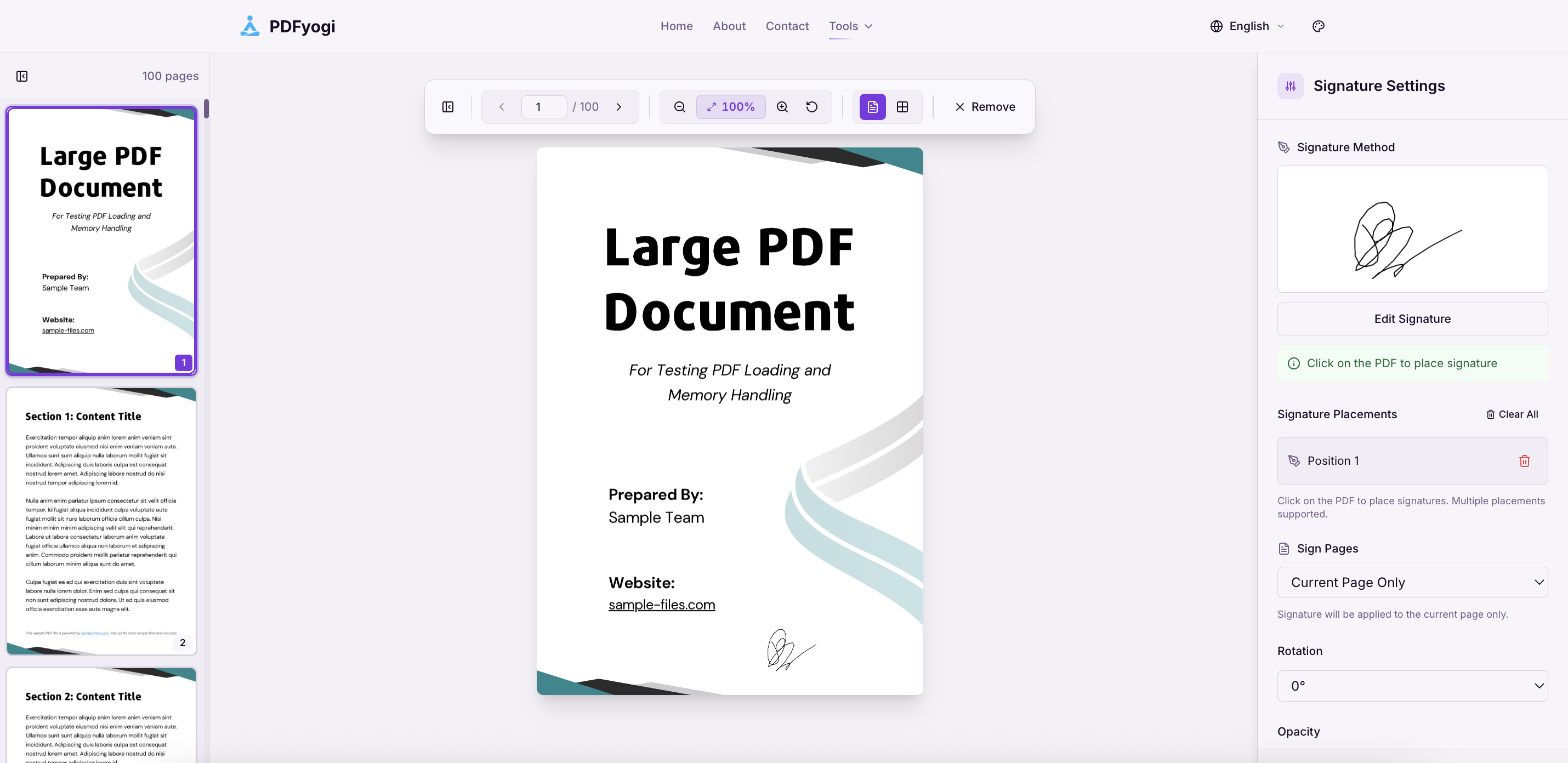The height and width of the screenshot is (763, 1568).
Task: Navigate to the Contact page
Action: coord(787,26)
